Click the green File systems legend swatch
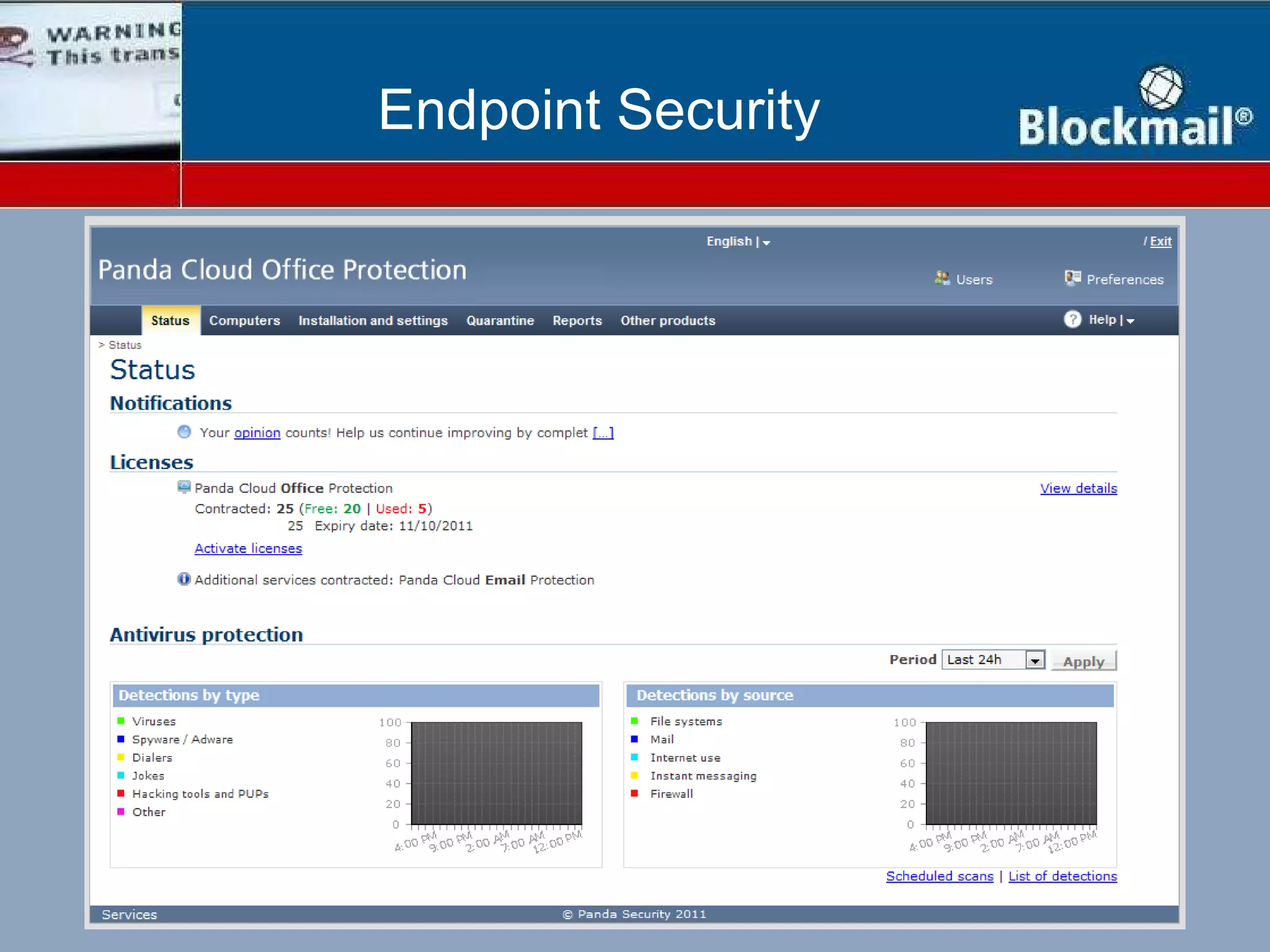The width and height of the screenshot is (1270, 952). (634, 721)
